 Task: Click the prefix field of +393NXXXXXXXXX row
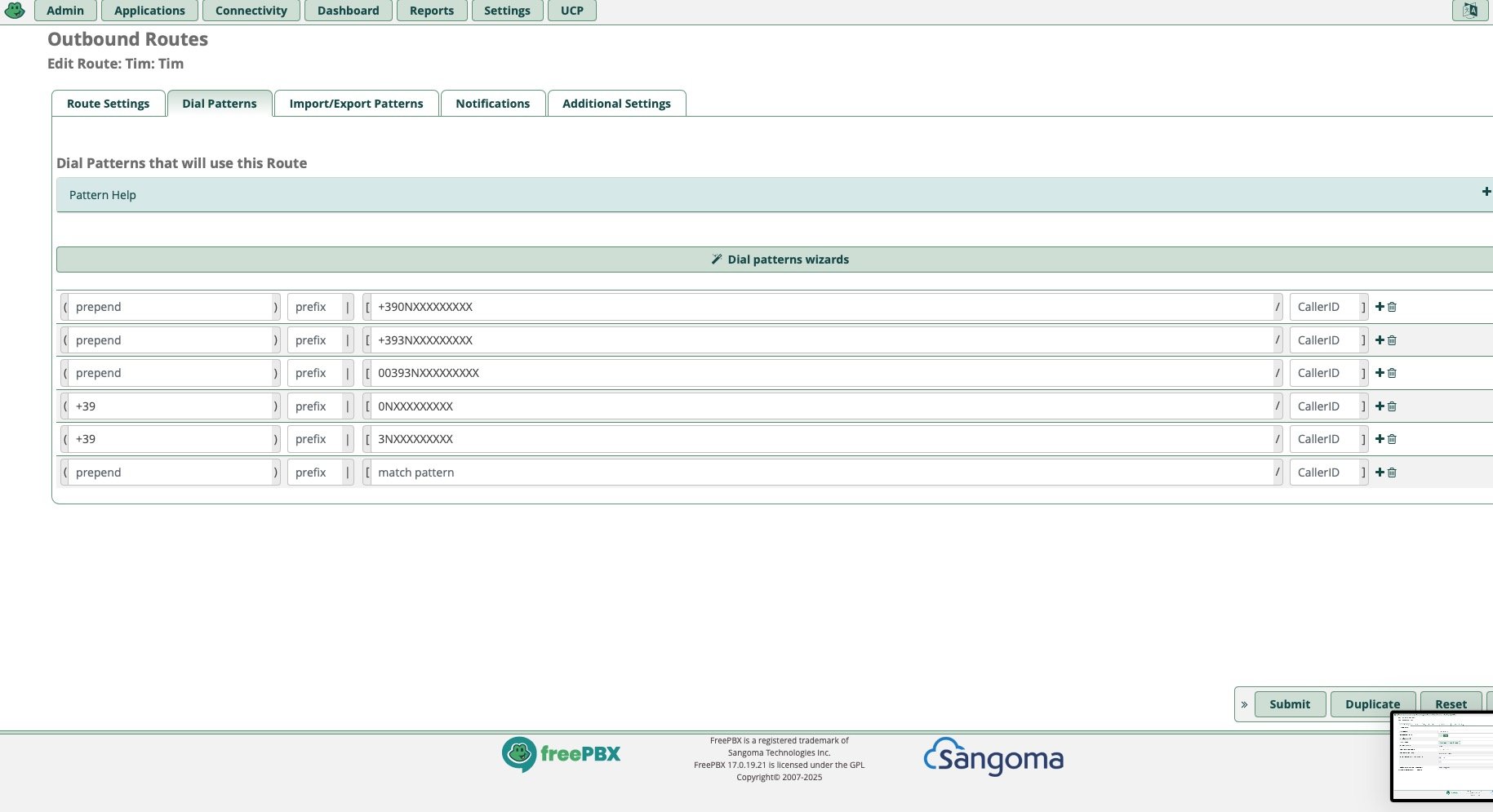point(315,340)
